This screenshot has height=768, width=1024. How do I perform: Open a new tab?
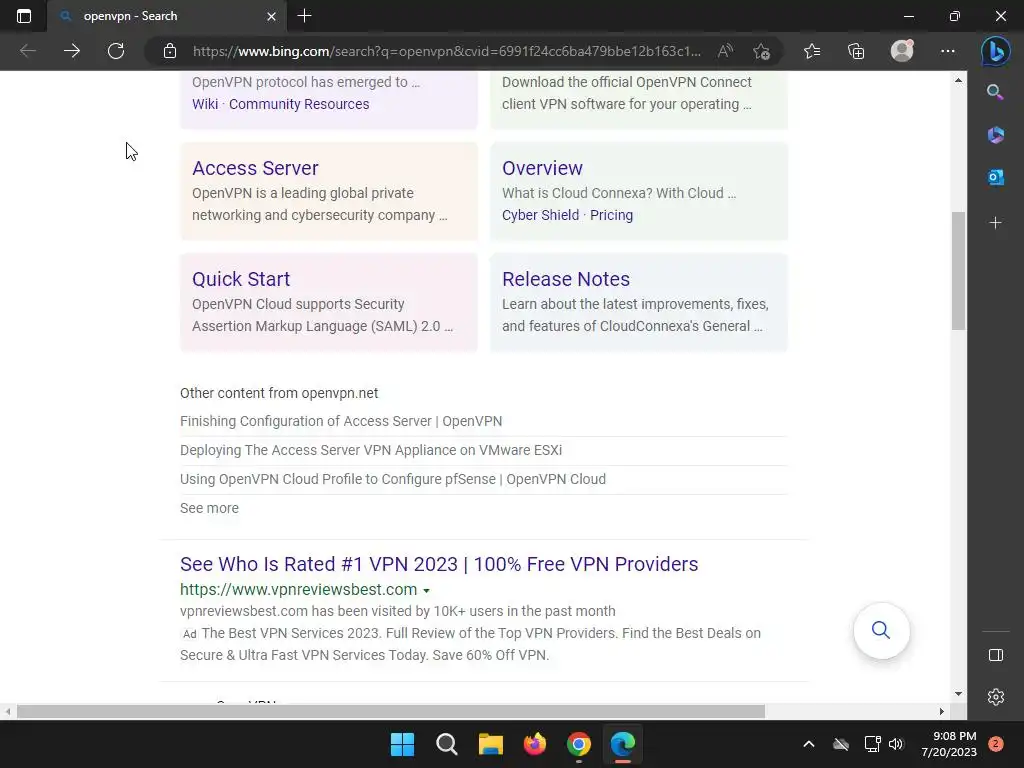[x=304, y=16]
